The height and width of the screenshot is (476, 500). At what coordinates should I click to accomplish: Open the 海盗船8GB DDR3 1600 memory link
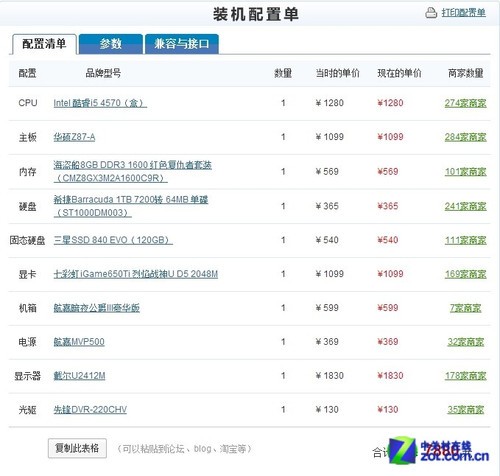(132, 171)
